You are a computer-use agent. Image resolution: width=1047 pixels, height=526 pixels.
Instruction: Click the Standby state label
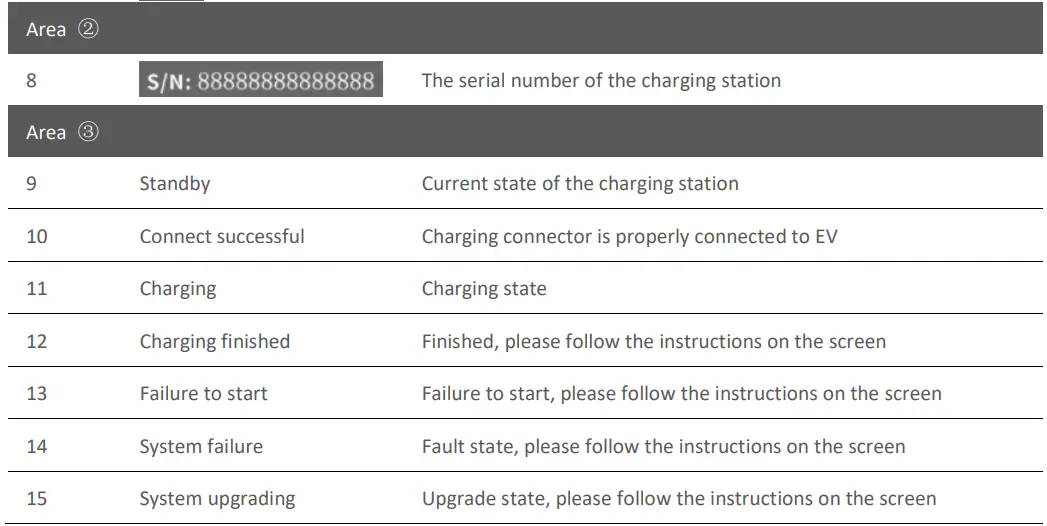tap(175, 184)
